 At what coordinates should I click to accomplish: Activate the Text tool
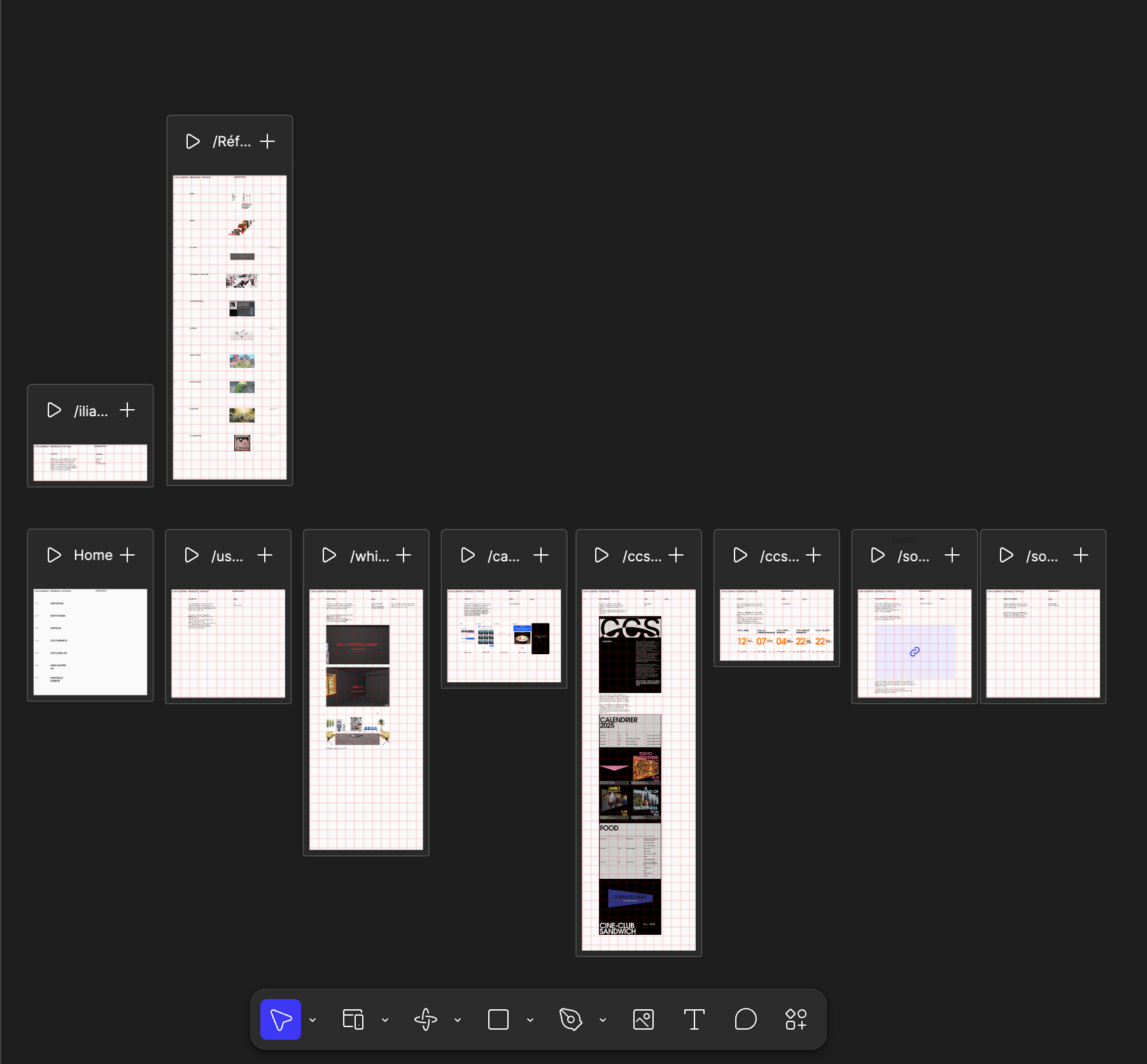click(x=694, y=1019)
